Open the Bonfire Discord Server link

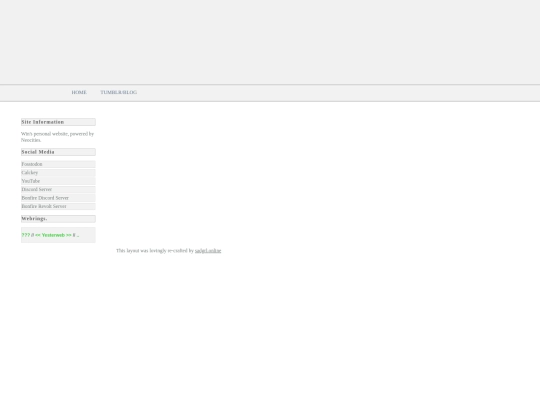coord(58,198)
